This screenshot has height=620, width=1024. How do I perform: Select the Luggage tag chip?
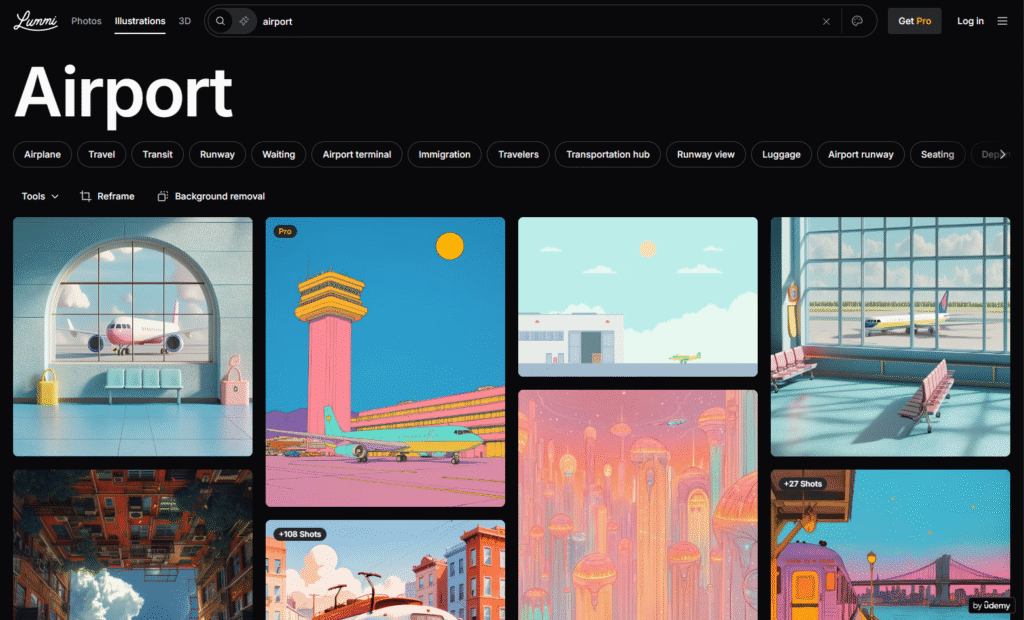(x=781, y=154)
